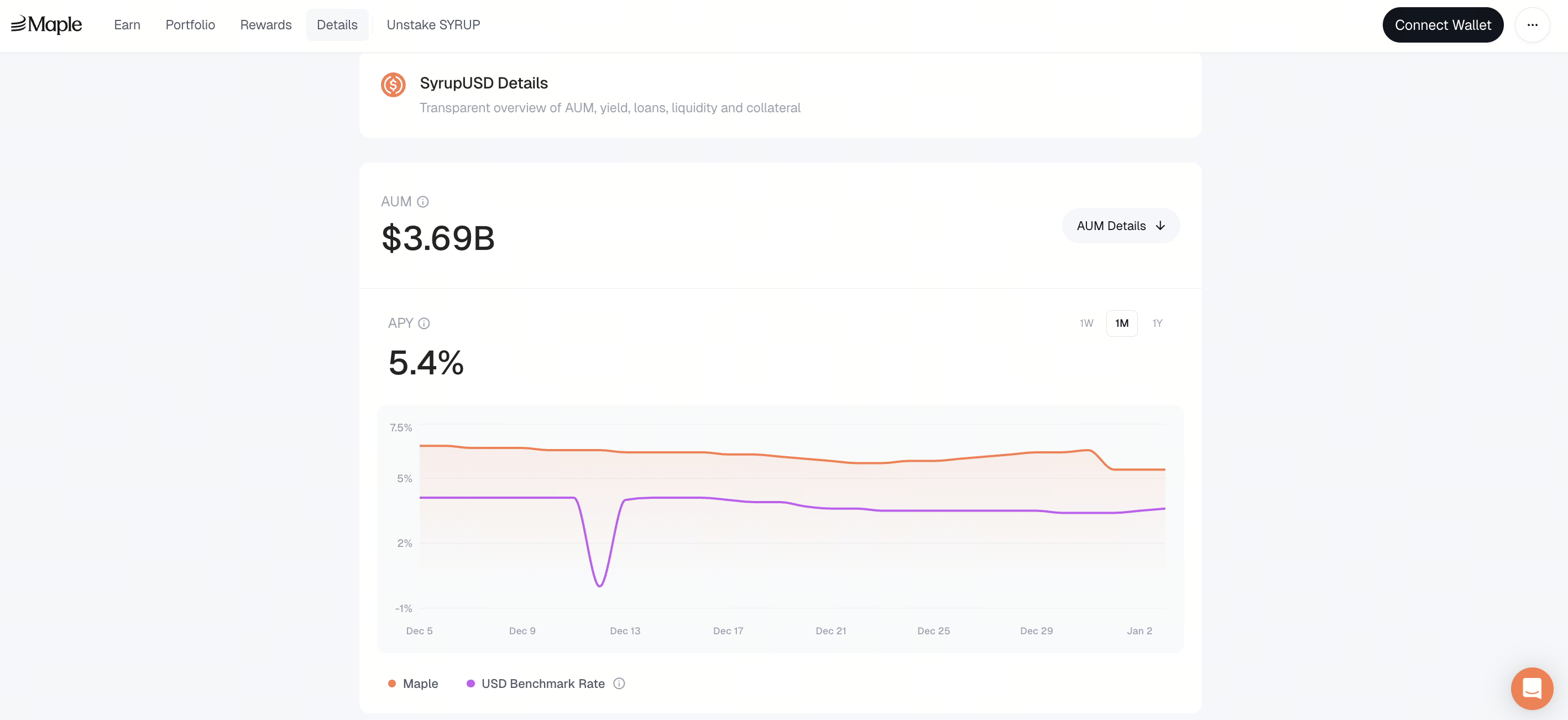Click the orange Maple legend dot
Screen dimensions: 1568x720
pos(392,684)
